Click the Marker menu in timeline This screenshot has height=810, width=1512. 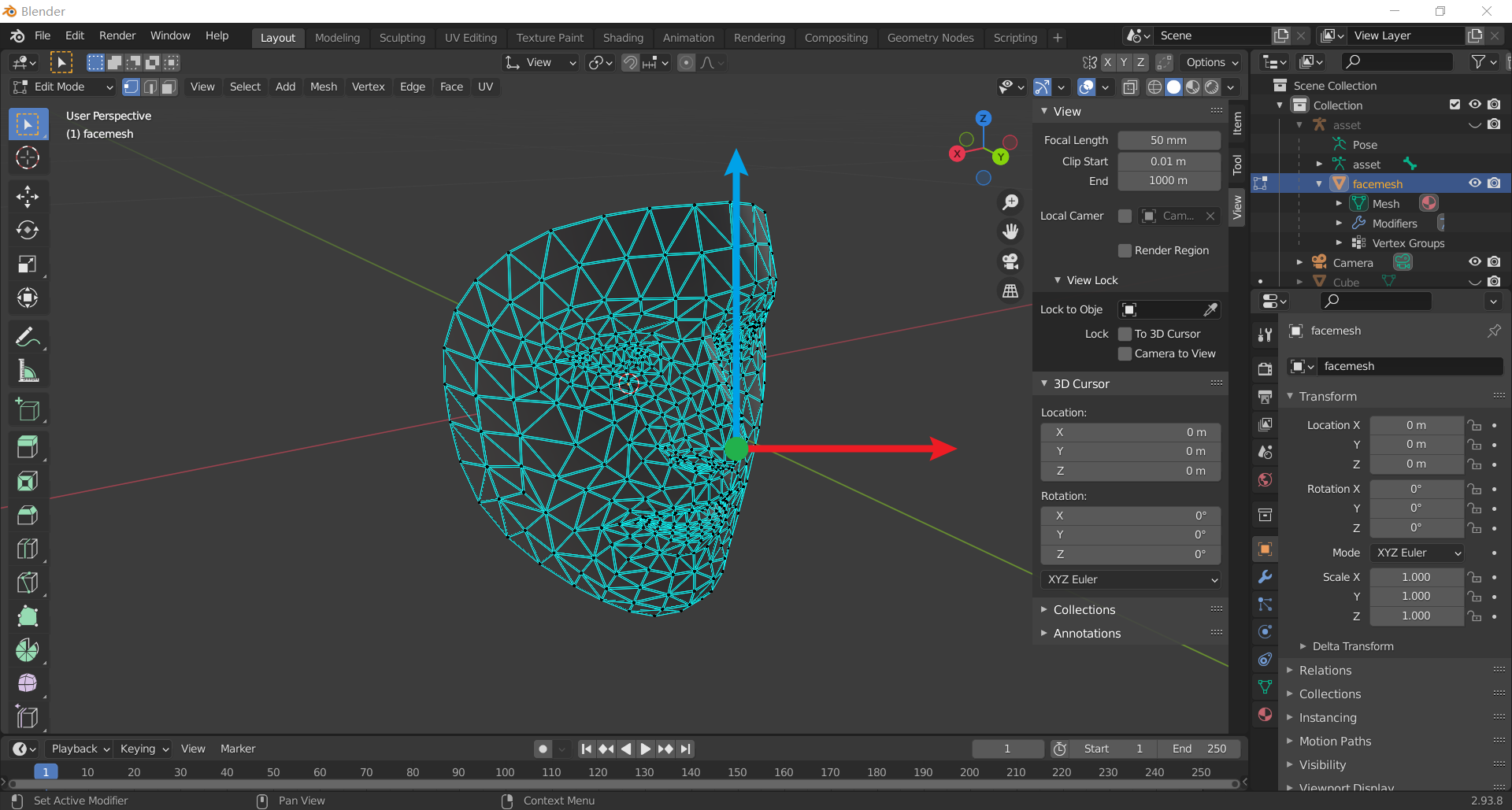click(238, 749)
